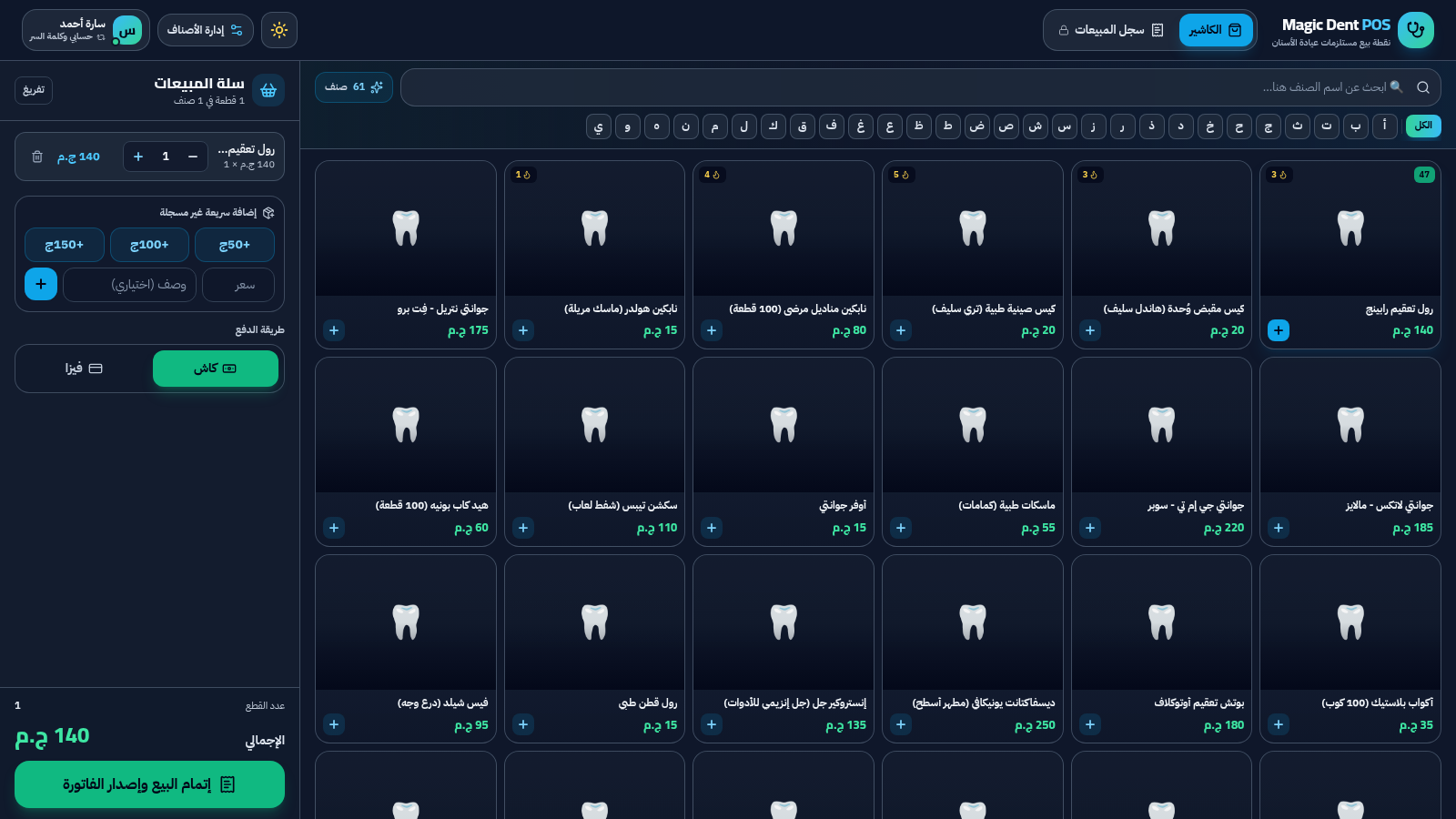Add سكشن تيبس item with plus
The image size is (1456, 819).
pos(523,528)
